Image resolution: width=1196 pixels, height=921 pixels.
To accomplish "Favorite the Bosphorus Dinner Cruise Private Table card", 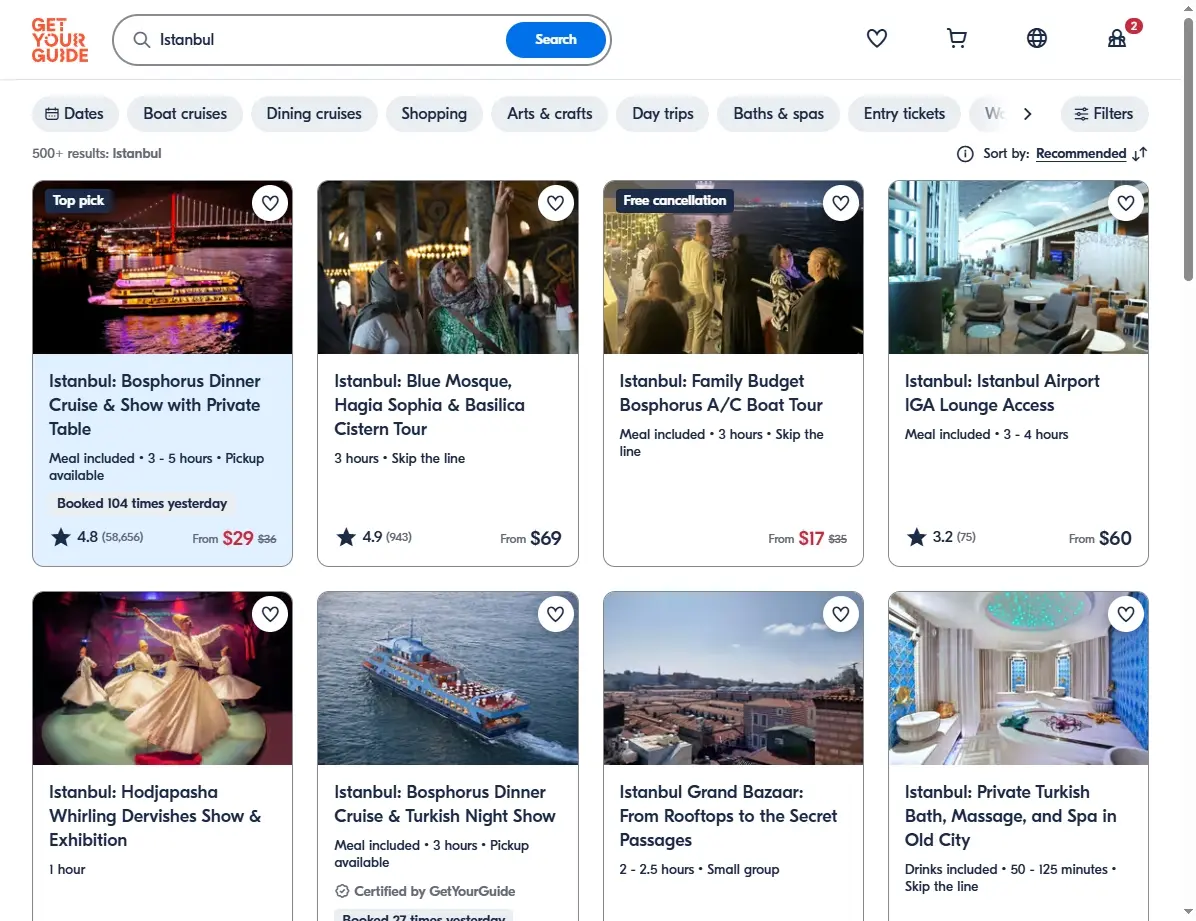I will (270, 203).
